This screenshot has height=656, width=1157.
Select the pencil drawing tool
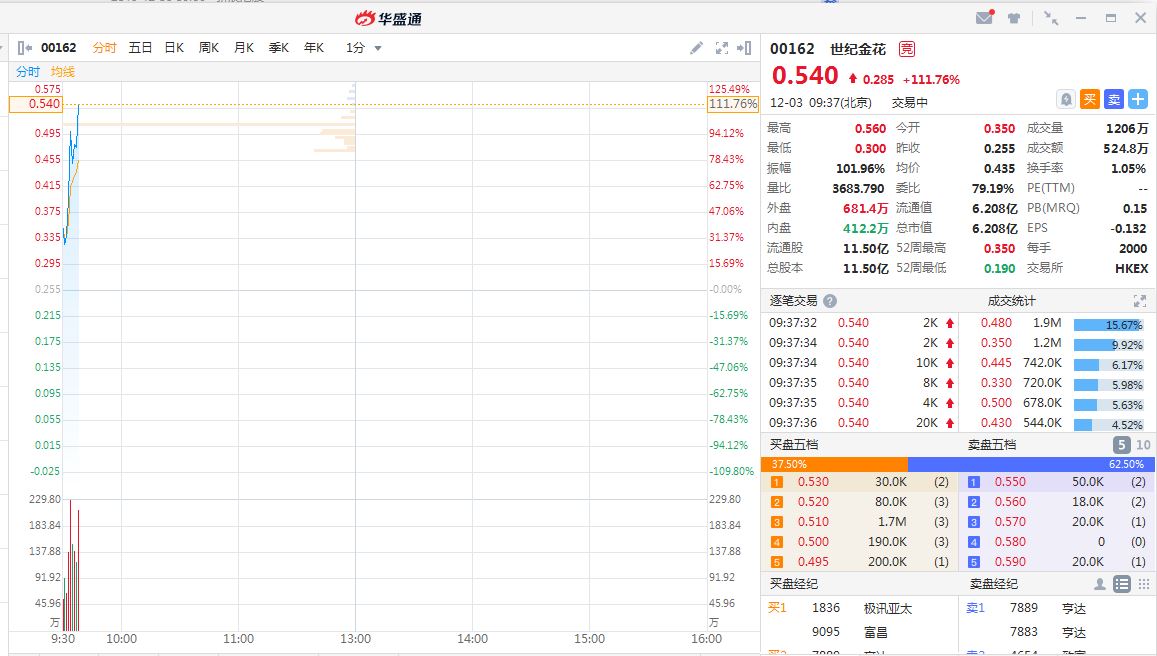697,48
